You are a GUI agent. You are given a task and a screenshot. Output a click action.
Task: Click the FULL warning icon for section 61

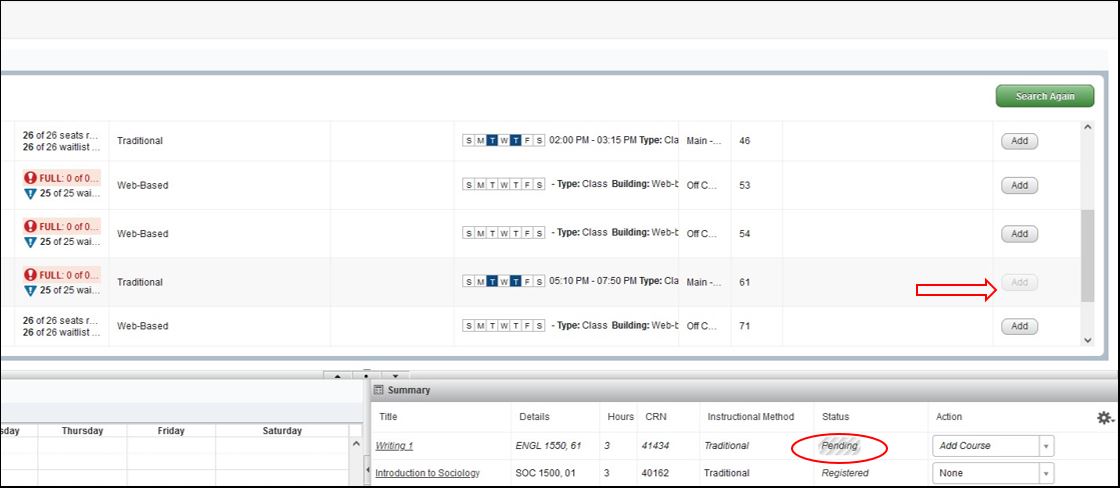pos(30,275)
